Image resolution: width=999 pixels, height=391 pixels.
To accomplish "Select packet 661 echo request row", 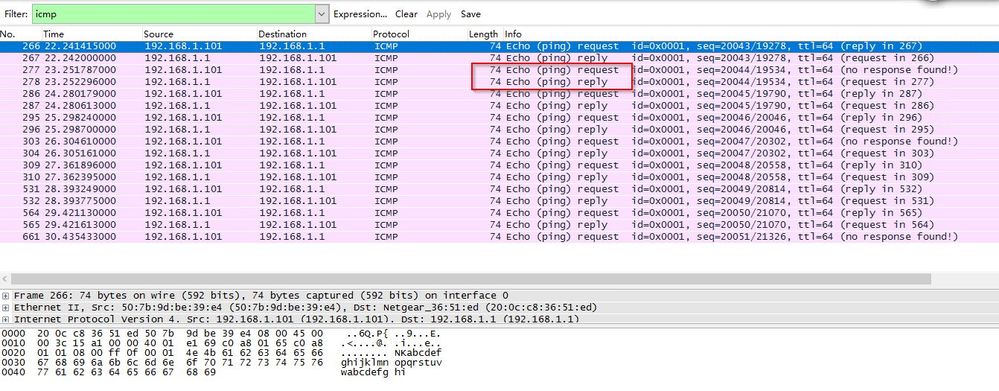I will click(500, 237).
